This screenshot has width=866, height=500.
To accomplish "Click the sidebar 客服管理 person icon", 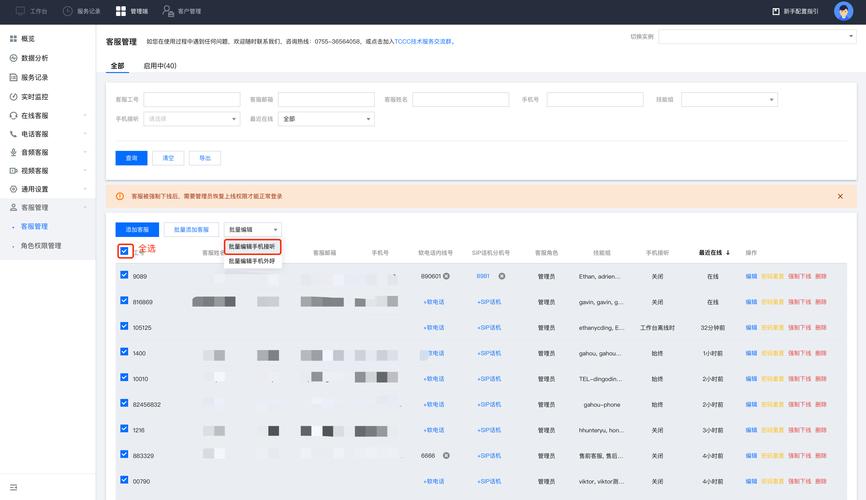I will [x=13, y=207].
